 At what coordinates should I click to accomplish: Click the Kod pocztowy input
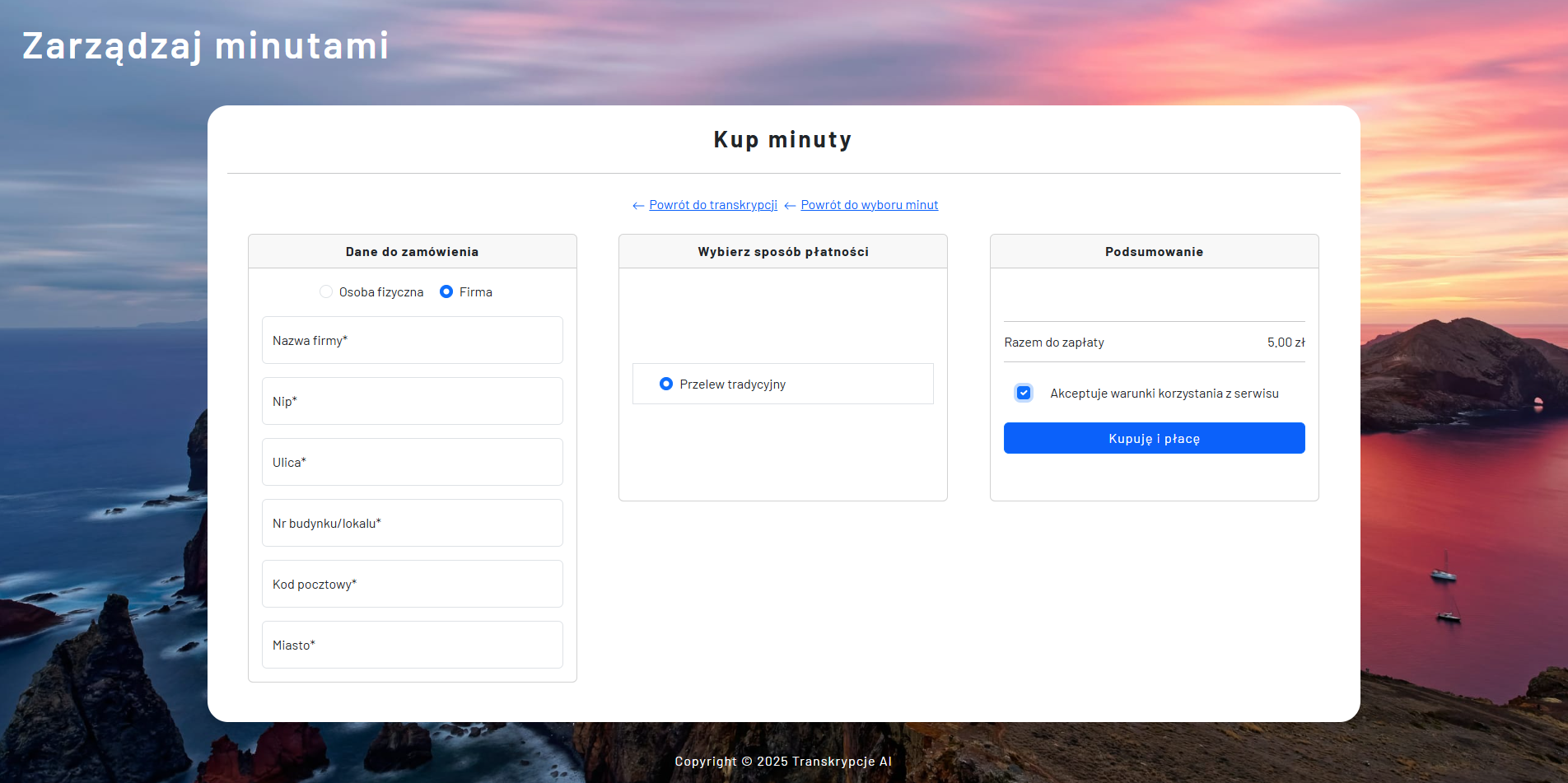click(412, 585)
